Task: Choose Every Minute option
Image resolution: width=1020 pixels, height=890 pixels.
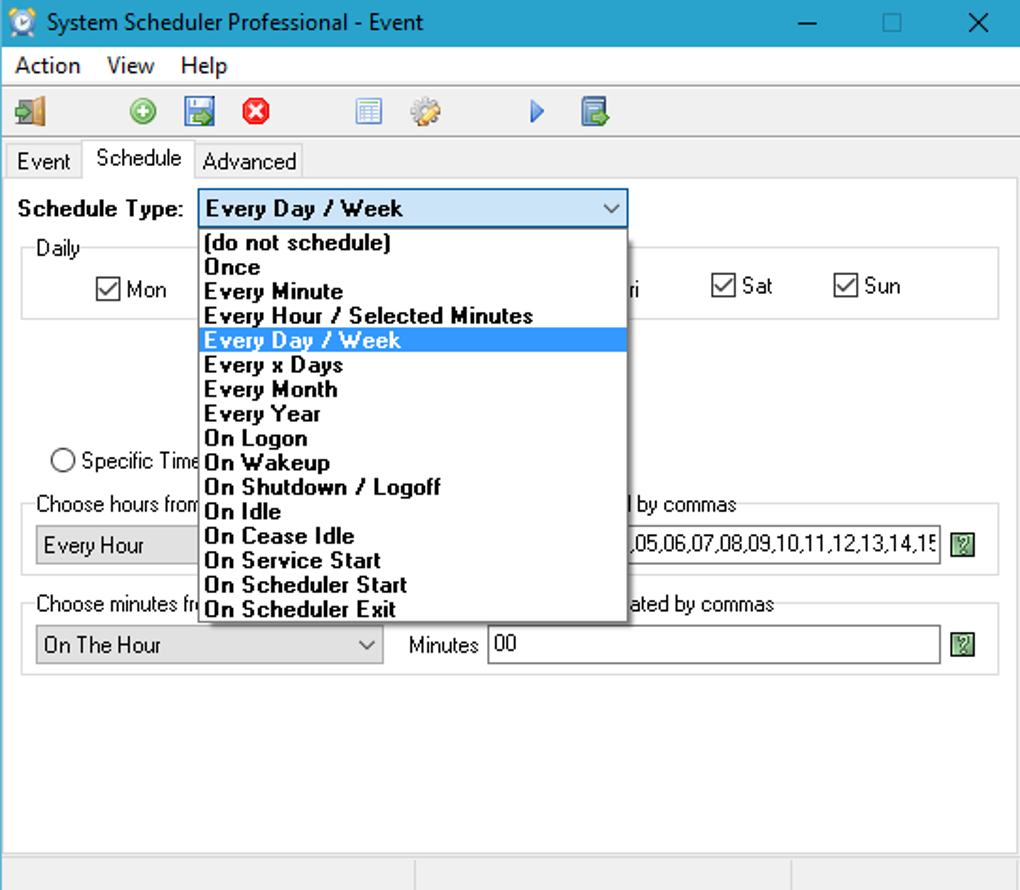Action: point(413,291)
